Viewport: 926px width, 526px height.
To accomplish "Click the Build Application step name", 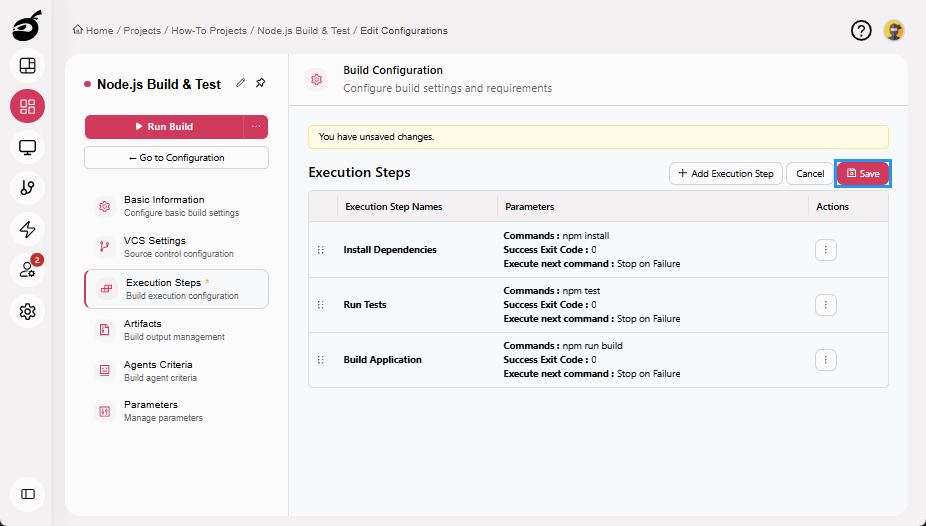I will pyautogui.click(x=382, y=360).
